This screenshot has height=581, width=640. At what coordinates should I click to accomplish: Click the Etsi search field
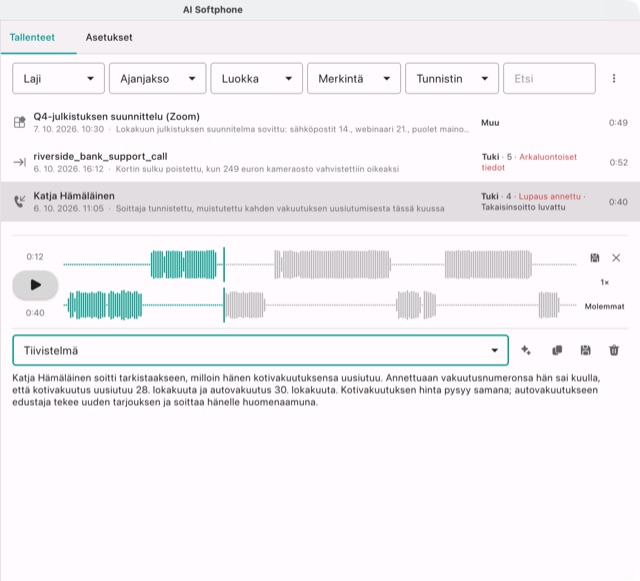coord(549,78)
